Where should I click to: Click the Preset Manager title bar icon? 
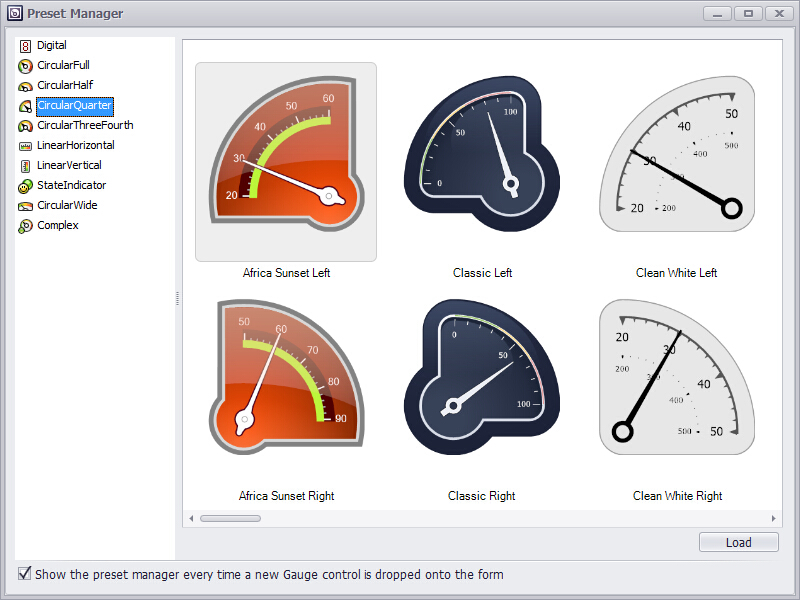(15, 13)
